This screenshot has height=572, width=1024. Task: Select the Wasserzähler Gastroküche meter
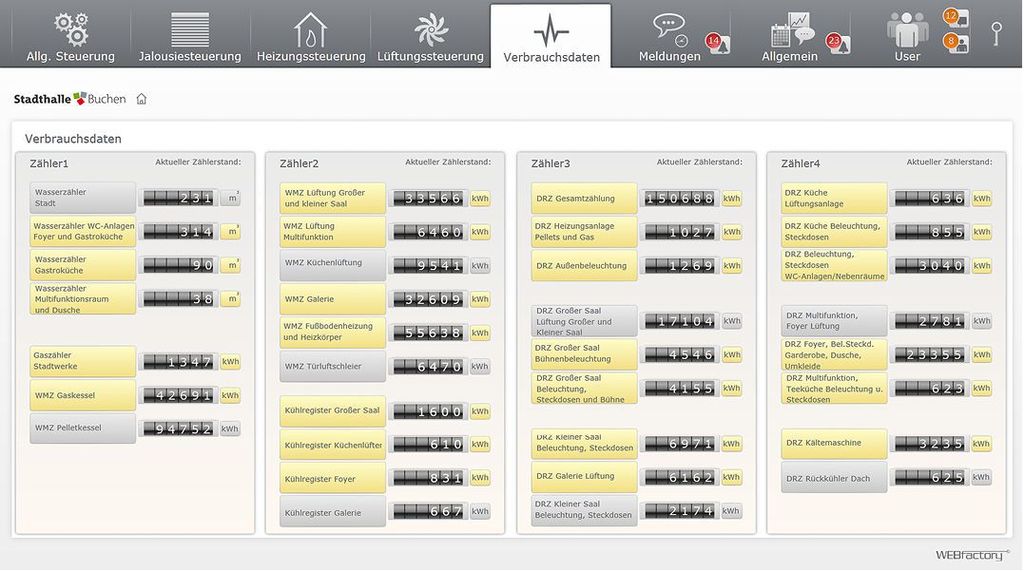[x=82, y=264]
